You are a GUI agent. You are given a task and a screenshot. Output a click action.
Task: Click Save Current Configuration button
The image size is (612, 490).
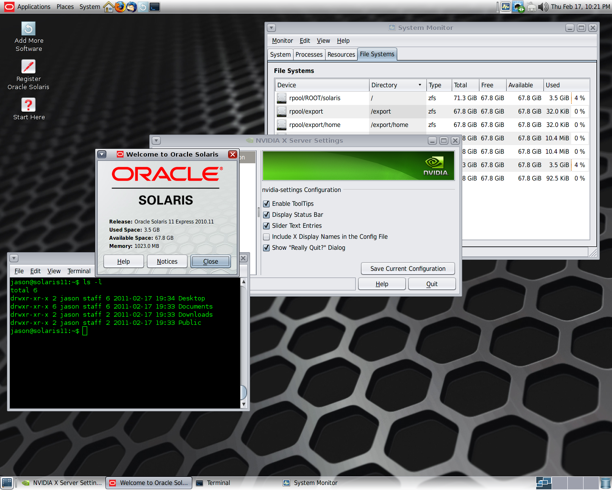407,269
